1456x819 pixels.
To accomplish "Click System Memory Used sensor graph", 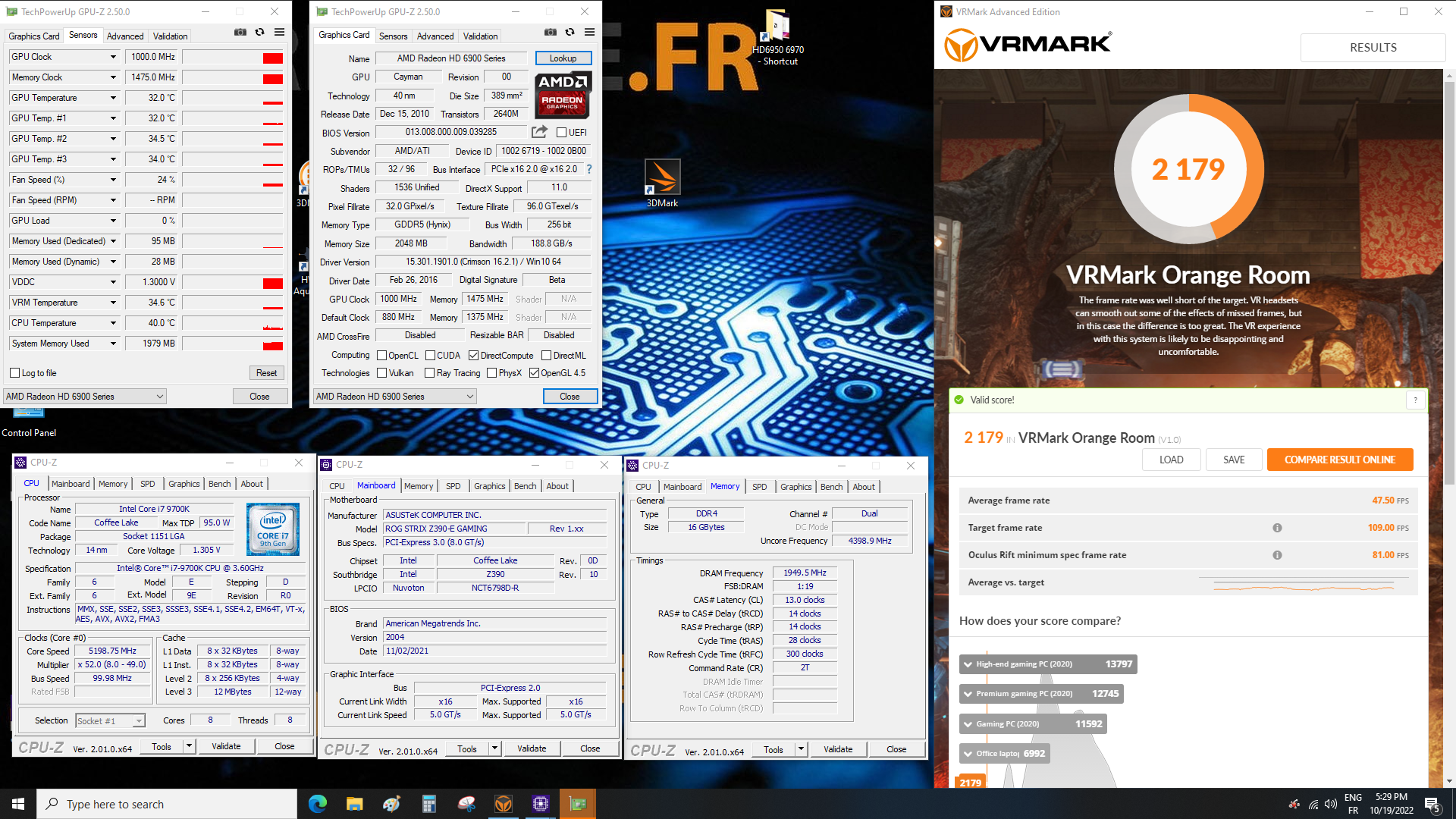I will tap(233, 344).
